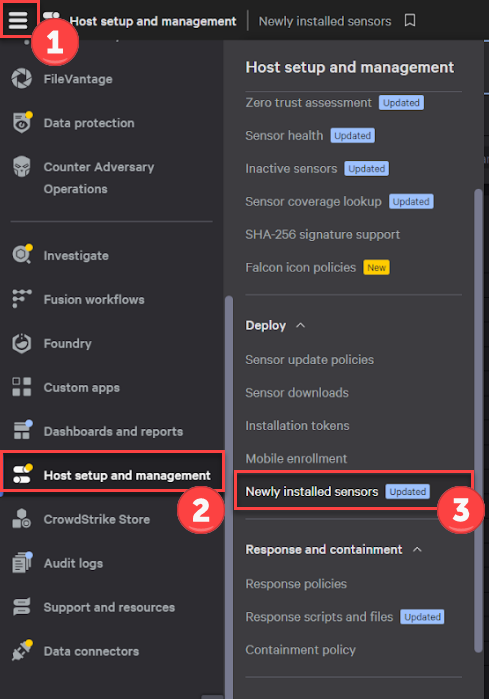Open Data connectors
This screenshot has height=699, width=489.
pos(91,651)
